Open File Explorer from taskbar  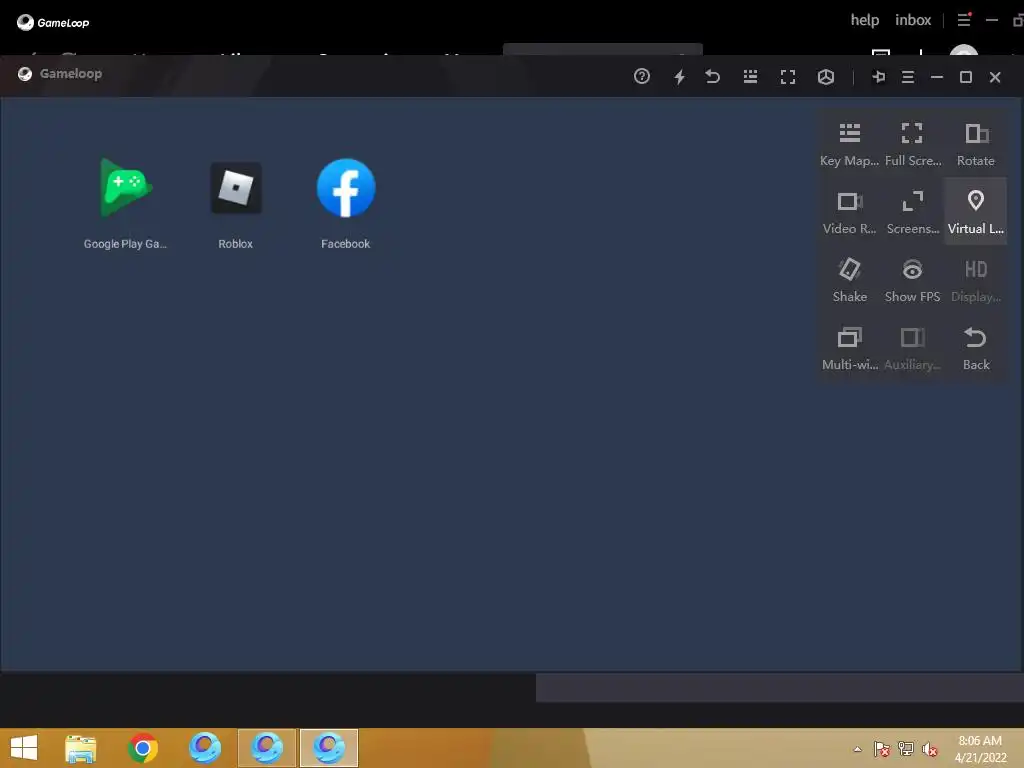[x=80, y=748]
